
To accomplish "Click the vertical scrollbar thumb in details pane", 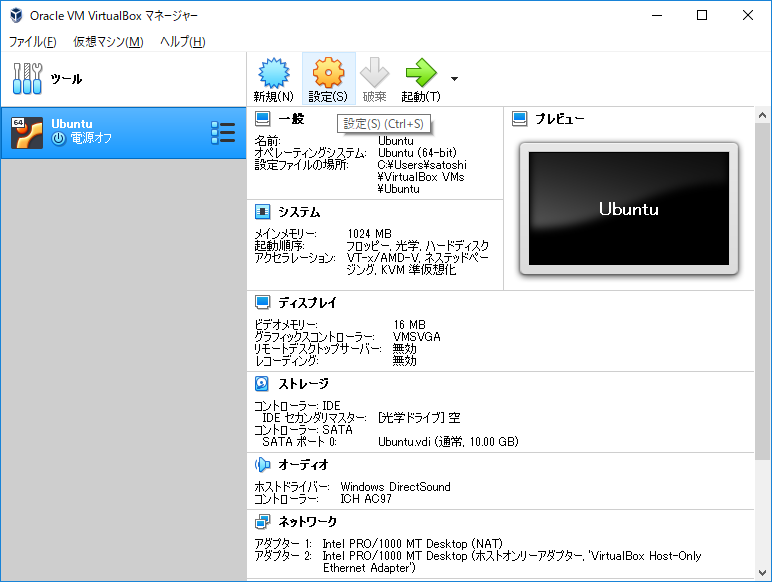I will coord(762,292).
